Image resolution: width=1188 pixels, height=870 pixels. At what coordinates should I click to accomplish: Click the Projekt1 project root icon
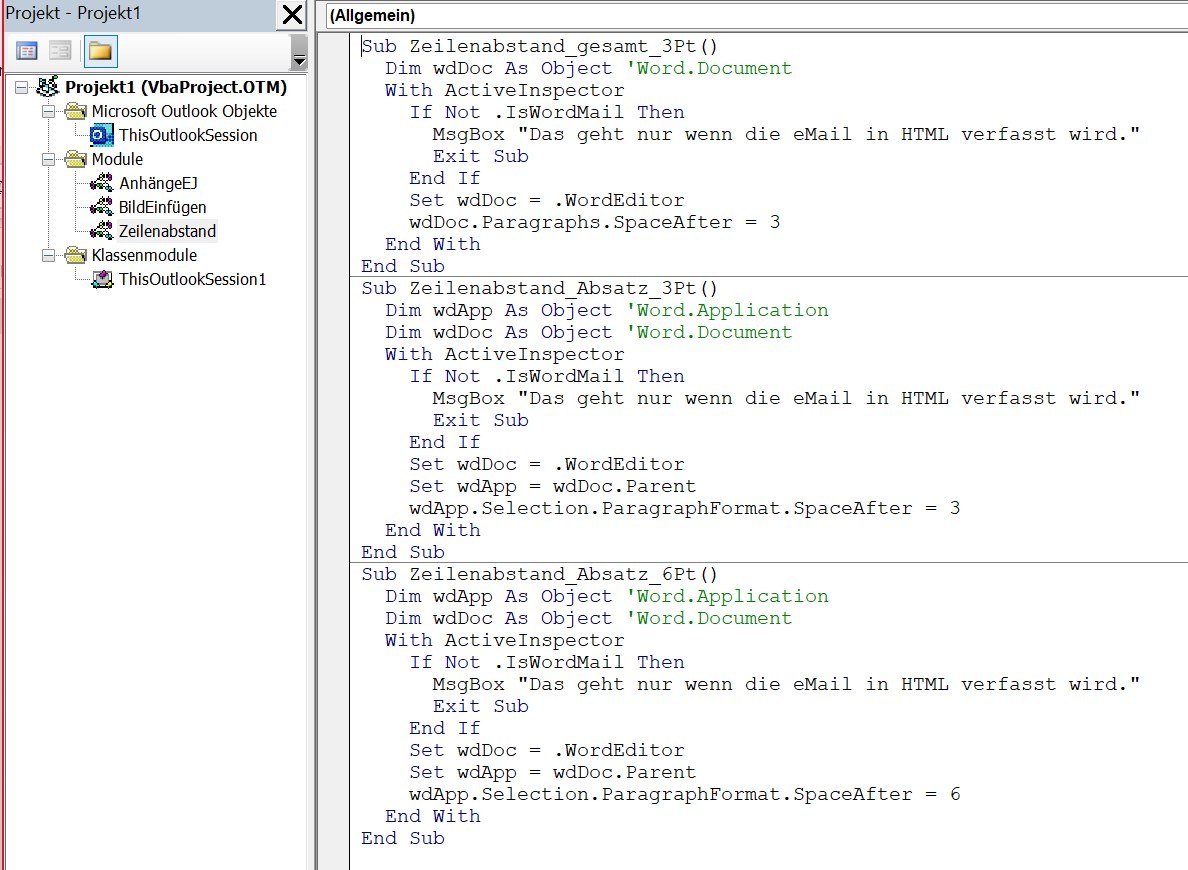(x=47, y=87)
